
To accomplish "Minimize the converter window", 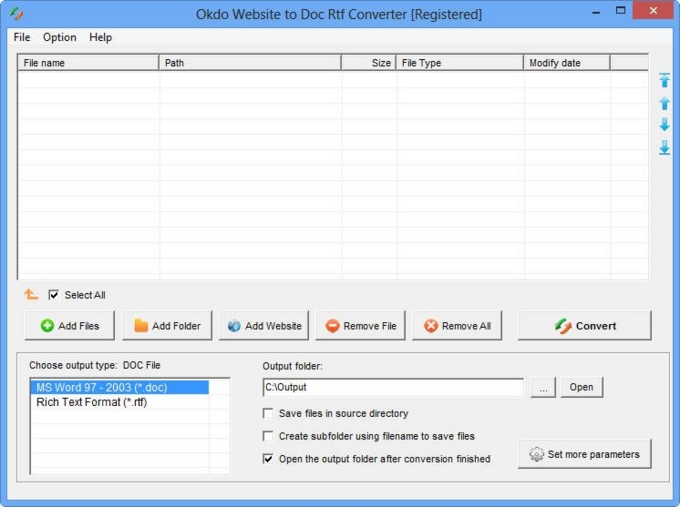I will point(596,11).
